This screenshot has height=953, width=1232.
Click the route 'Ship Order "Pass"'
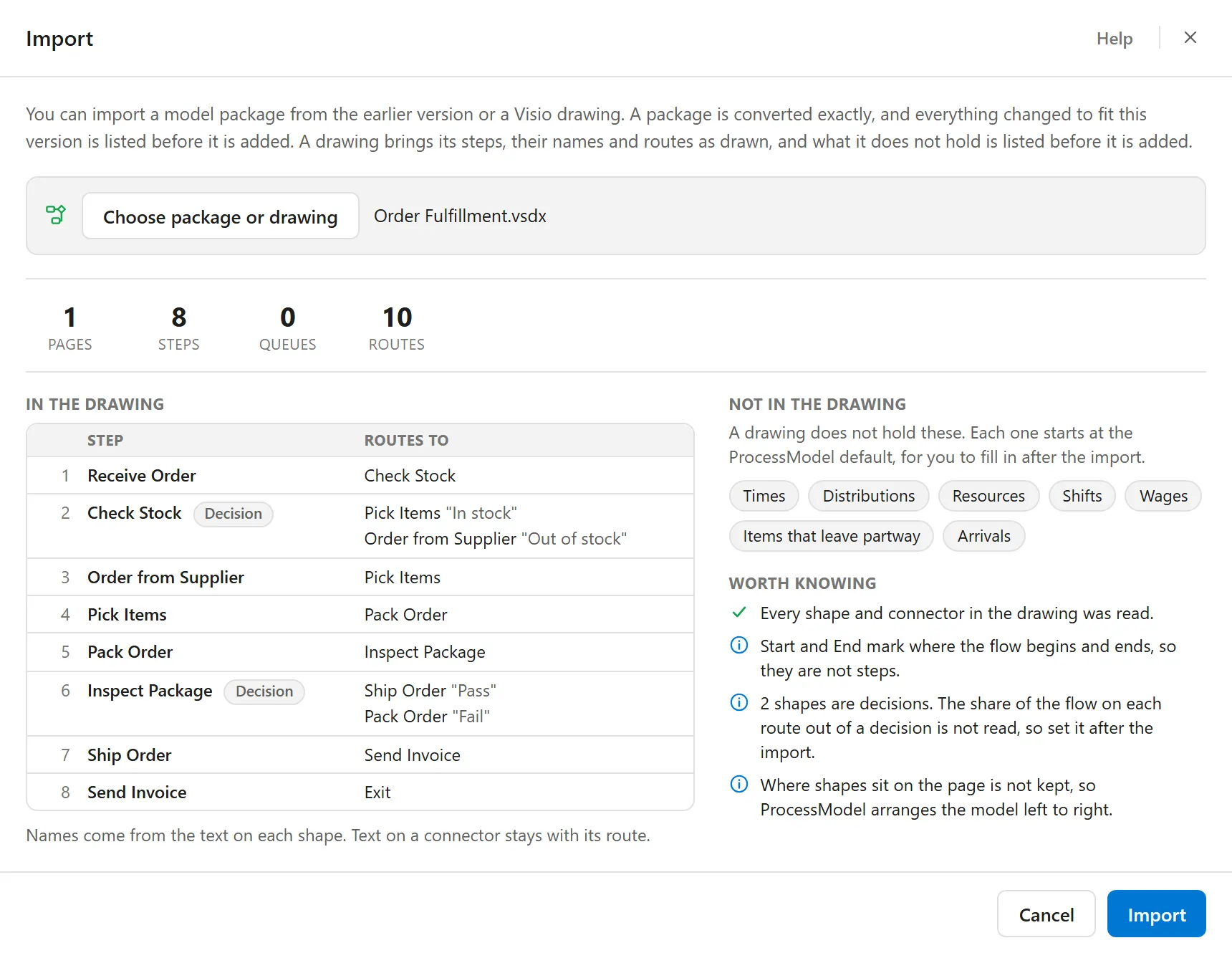point(430,691)
